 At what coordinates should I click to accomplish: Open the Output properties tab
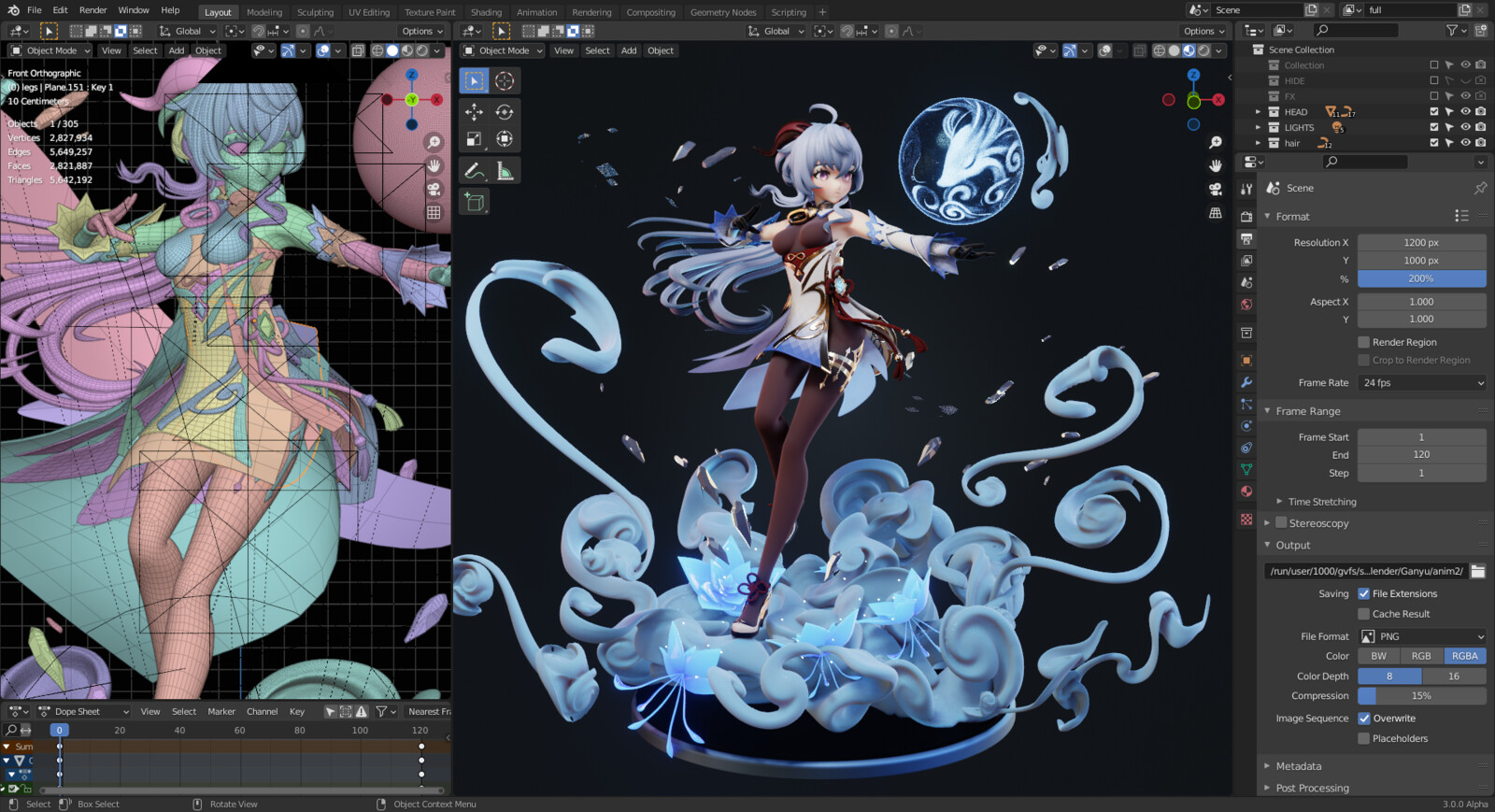click(x=1246, y=239)
